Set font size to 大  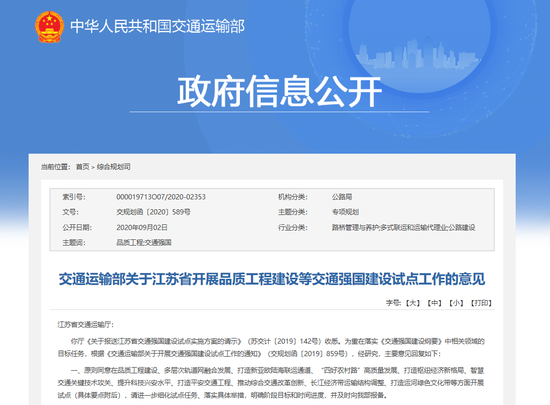coord(413,303)
